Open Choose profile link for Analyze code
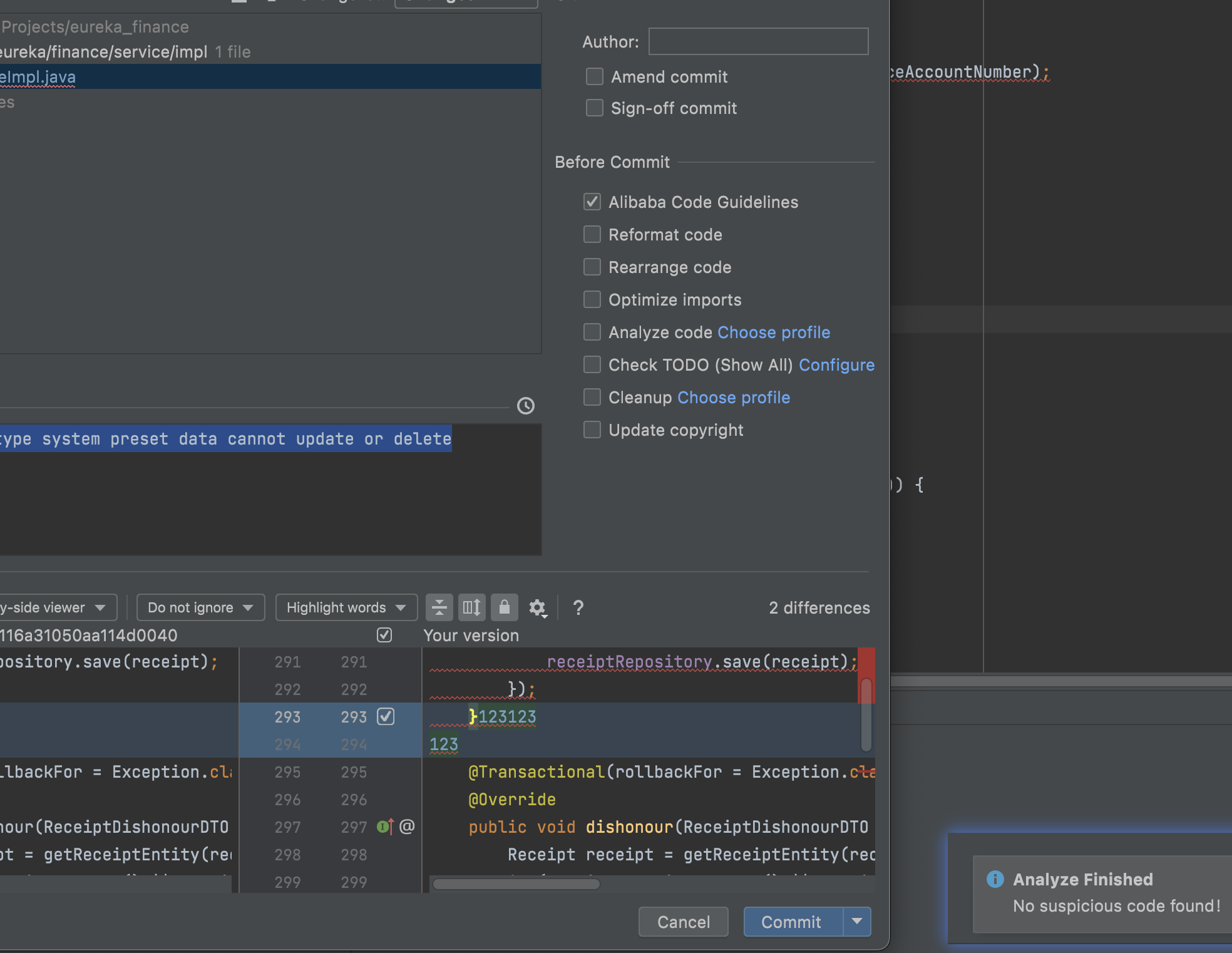1232x953 pixels. click(773, 332)
